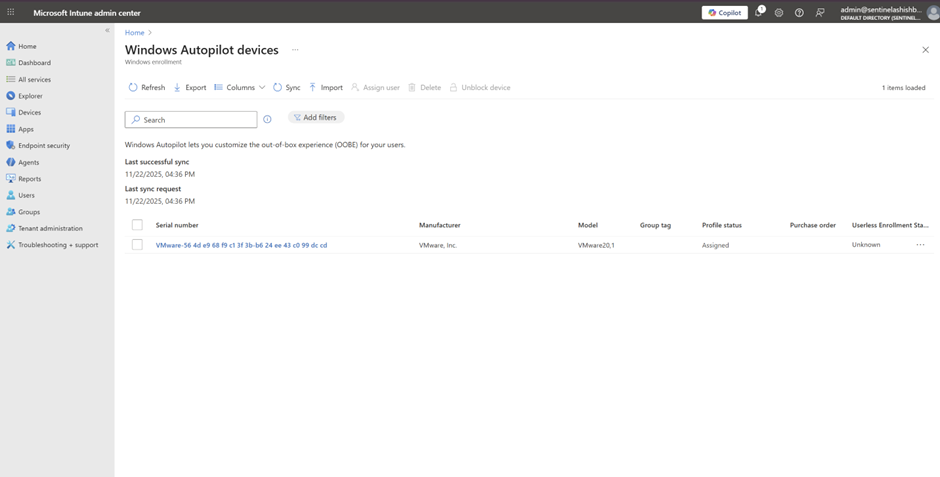Click the Refresh toolbar icon

coord(133,88)
